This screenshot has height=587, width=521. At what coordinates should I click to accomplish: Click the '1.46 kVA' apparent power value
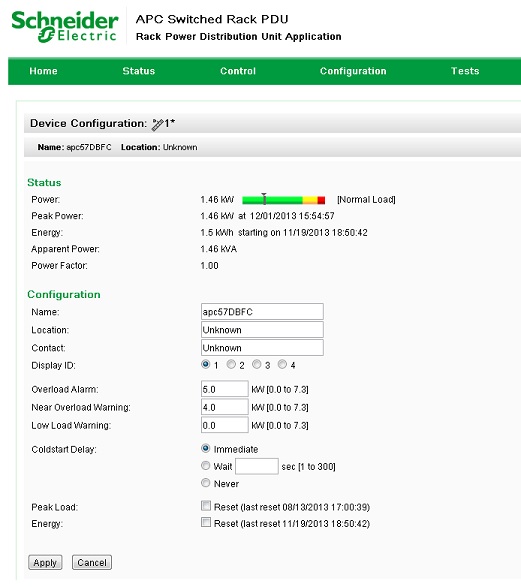click(x=219, y=249)
